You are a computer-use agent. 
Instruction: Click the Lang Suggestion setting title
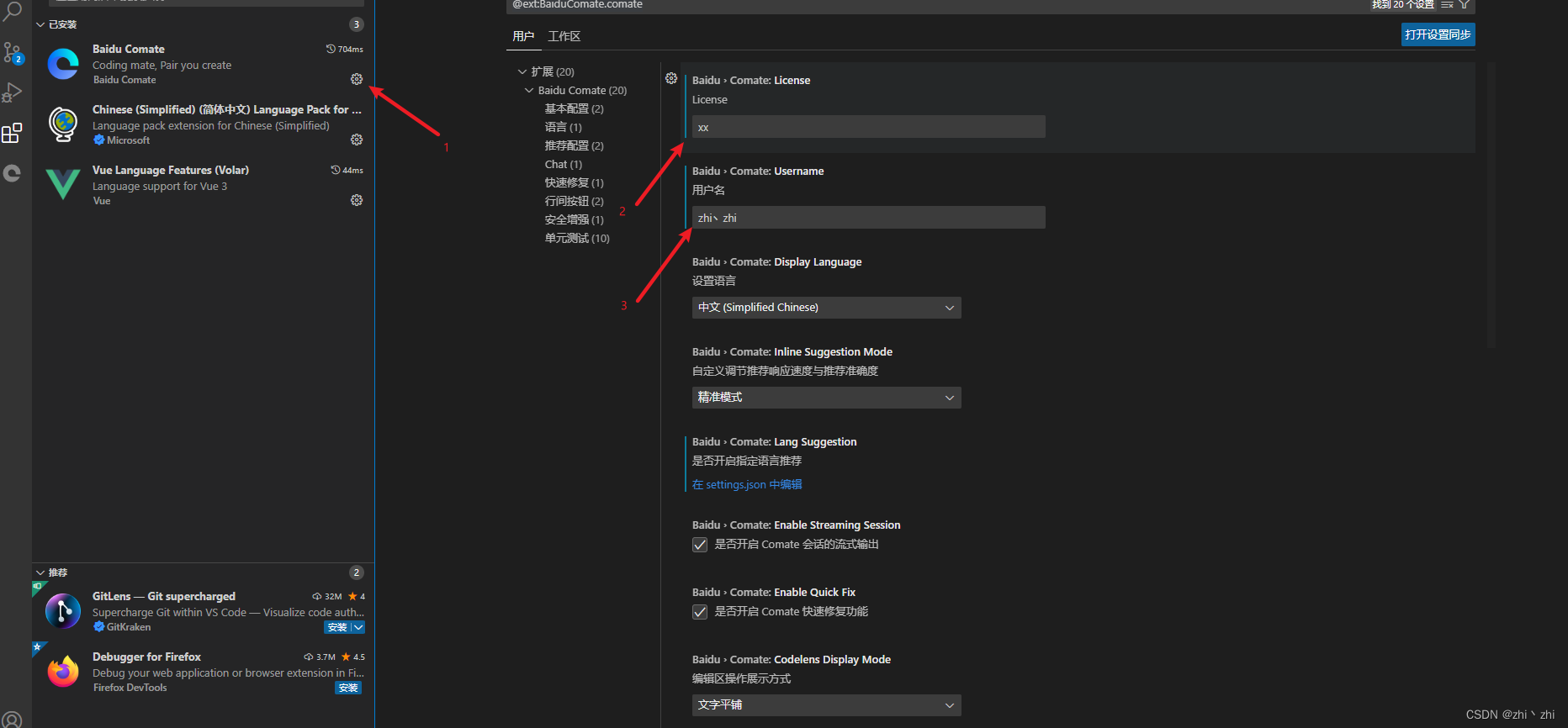pyautogui.click(x=775, y=441)
